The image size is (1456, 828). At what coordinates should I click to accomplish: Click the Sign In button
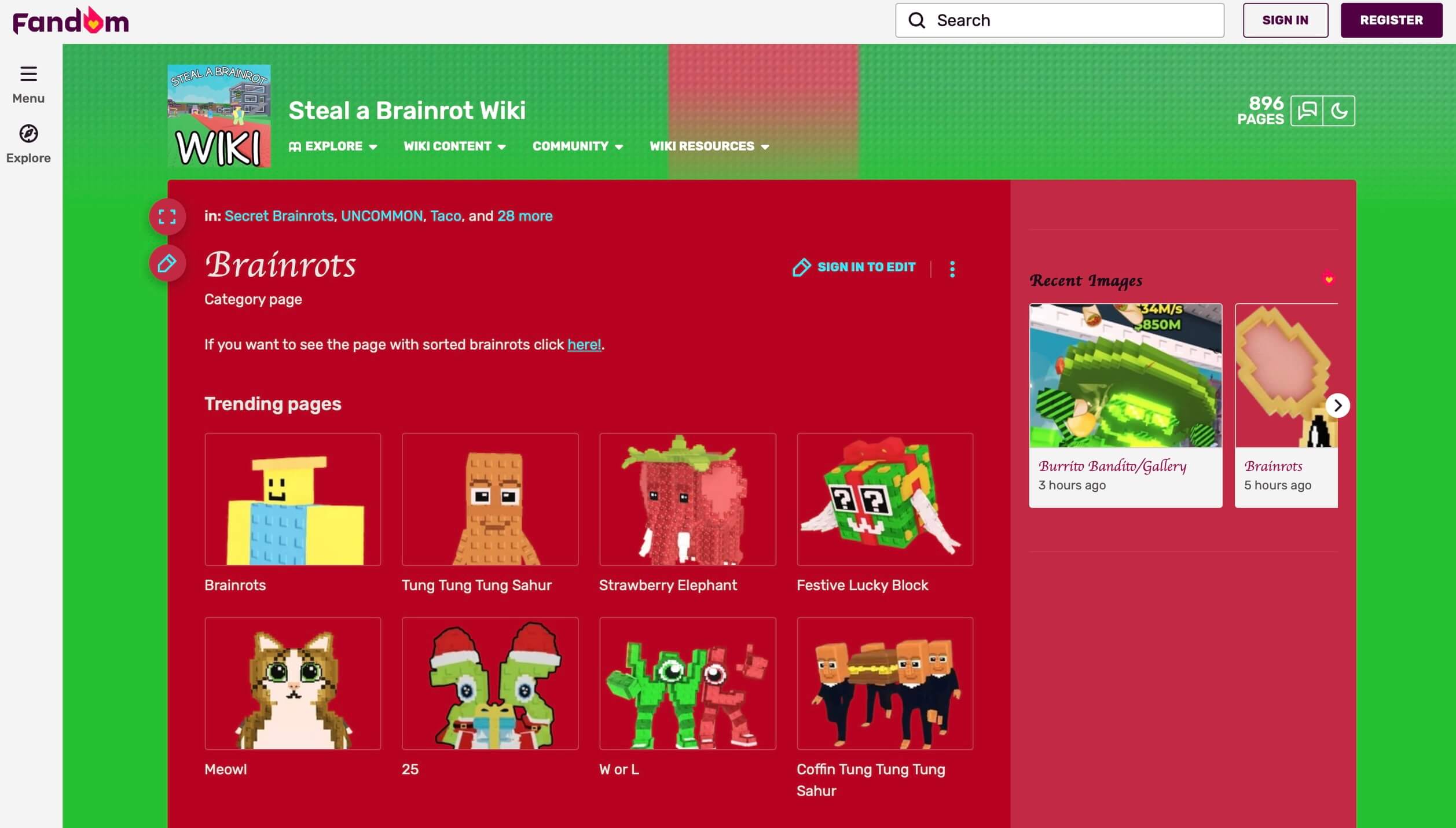pos(1285,20)
